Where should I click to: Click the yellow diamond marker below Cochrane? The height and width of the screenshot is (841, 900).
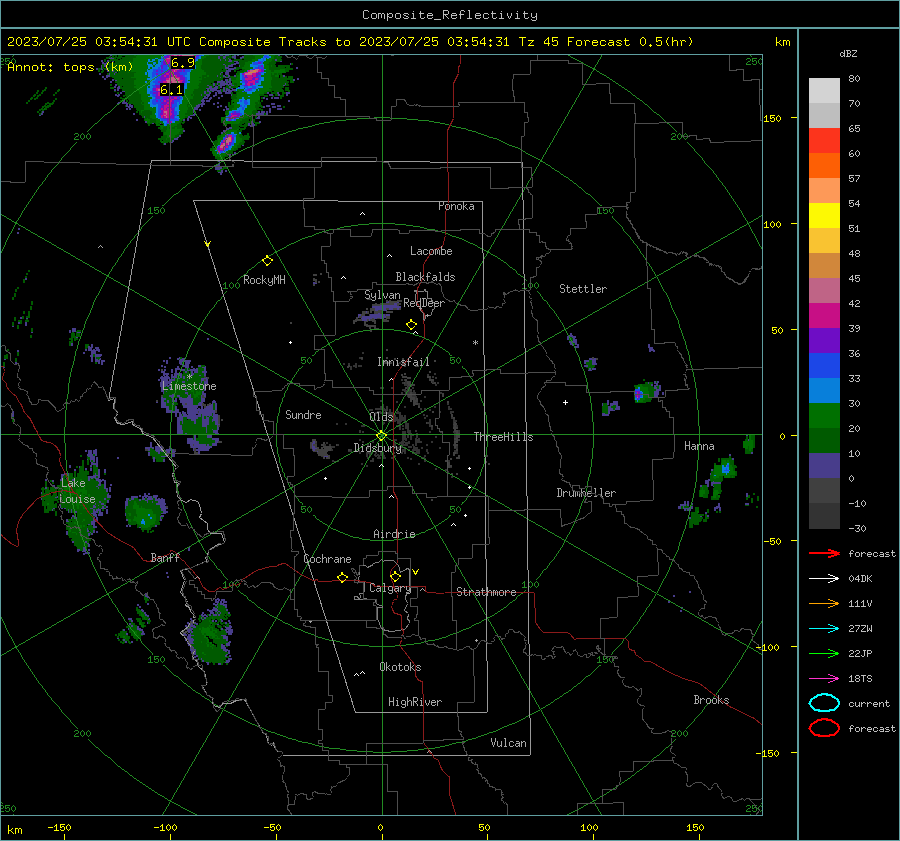click(x=342, y=577)
